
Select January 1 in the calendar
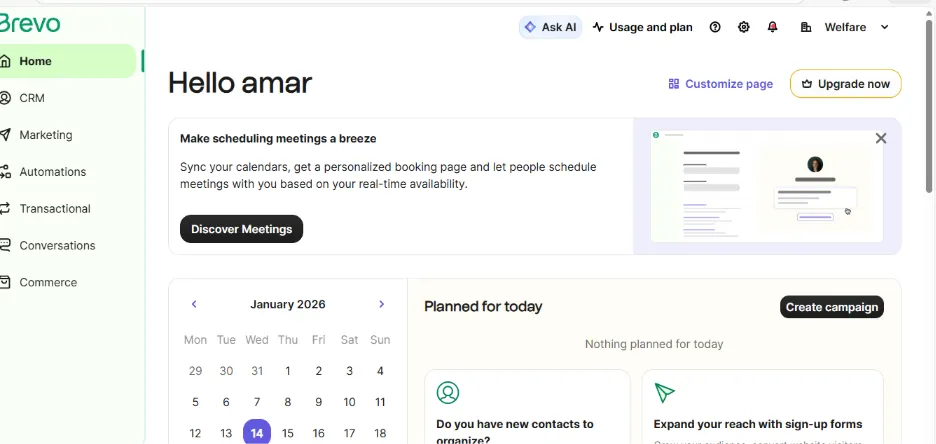(x=288, y=371)
